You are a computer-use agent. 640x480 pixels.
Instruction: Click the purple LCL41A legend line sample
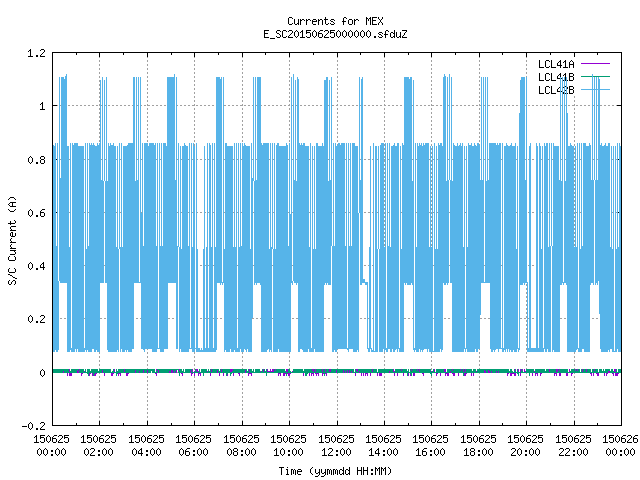pyautogui.click(x=595, y=64)
